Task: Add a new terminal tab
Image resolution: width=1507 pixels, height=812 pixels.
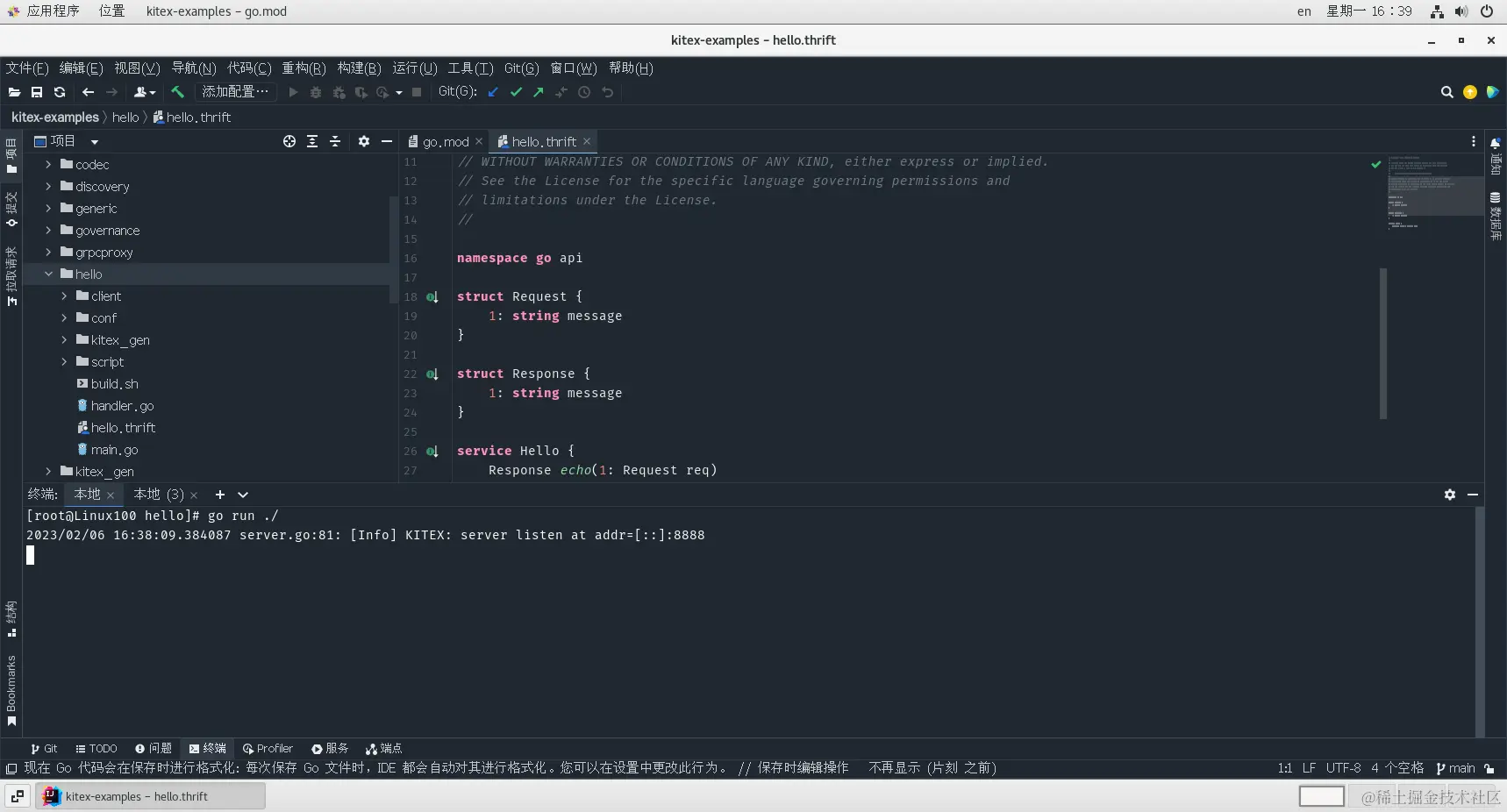Action: coord(220,495)
